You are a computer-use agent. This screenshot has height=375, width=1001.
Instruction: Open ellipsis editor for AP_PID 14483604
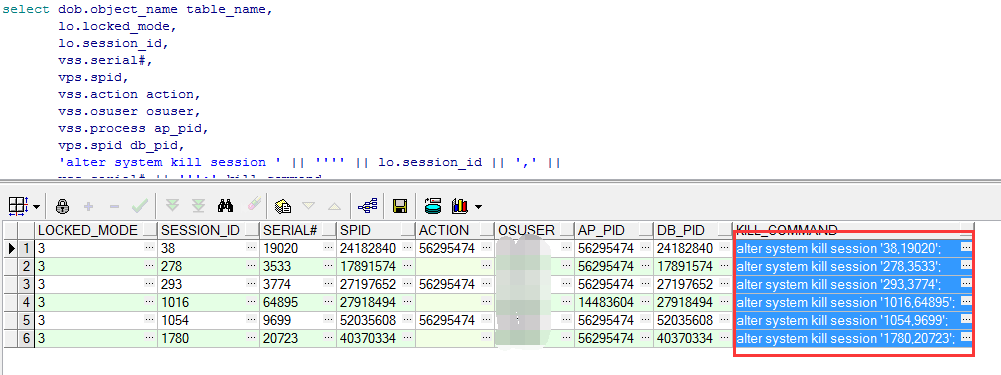tap(645, 302)
